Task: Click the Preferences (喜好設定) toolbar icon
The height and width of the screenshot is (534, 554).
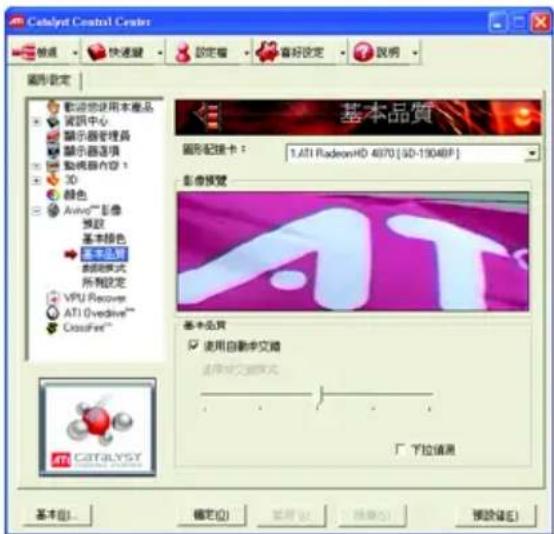Action: coord(267,52)
